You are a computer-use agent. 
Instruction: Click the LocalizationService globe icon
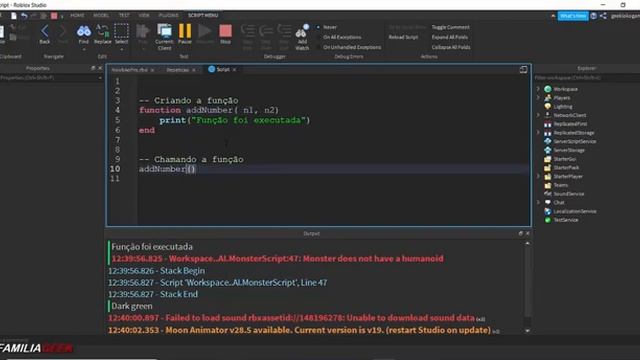(548, 211)
